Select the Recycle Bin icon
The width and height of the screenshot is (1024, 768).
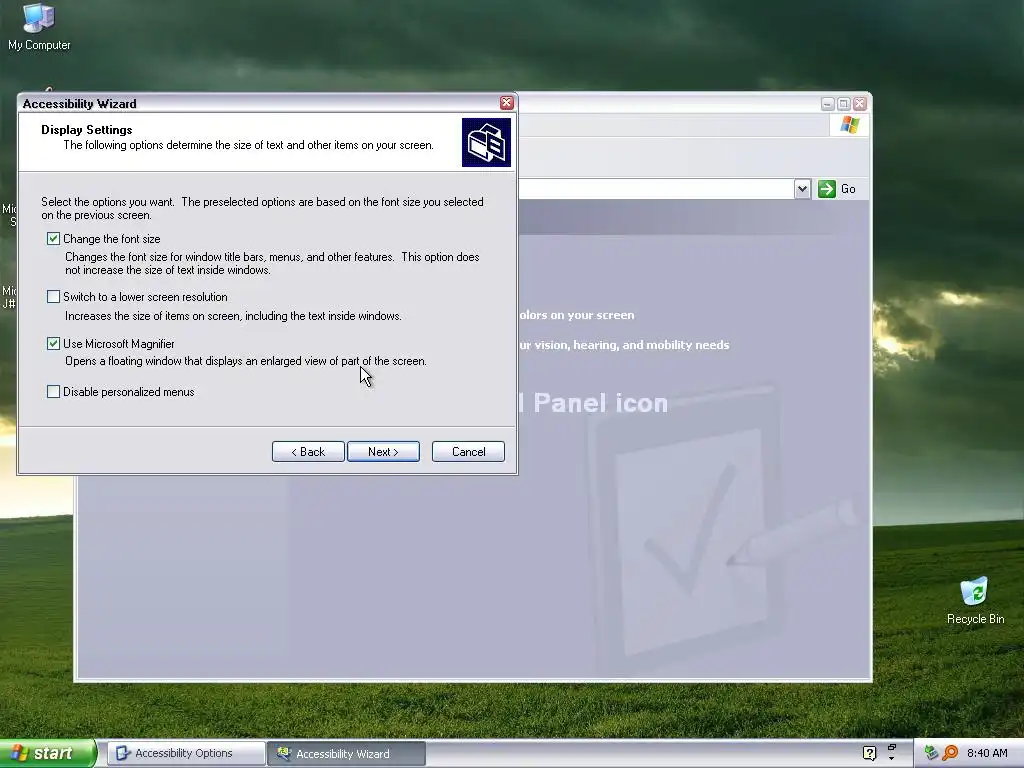tap(975, 601)
